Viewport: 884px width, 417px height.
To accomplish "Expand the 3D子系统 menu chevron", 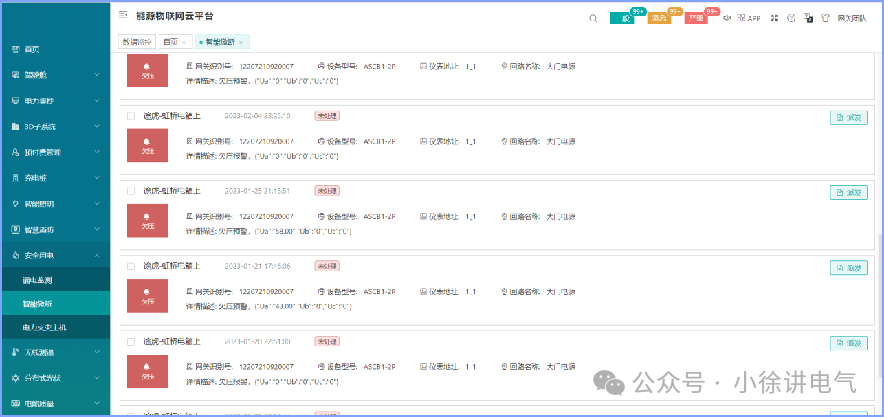I will tap(97, 127).
